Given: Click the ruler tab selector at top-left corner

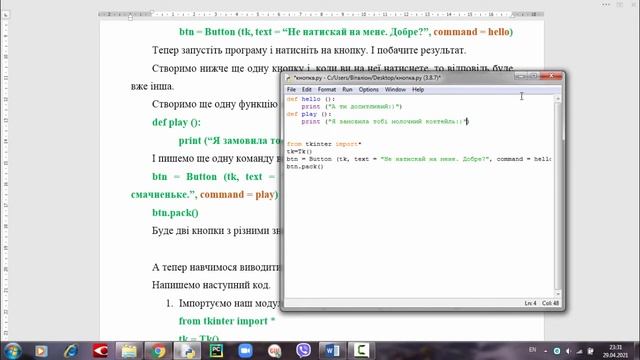Looking at the screenshot, I should pyautogui.click(x=6, y=15).
